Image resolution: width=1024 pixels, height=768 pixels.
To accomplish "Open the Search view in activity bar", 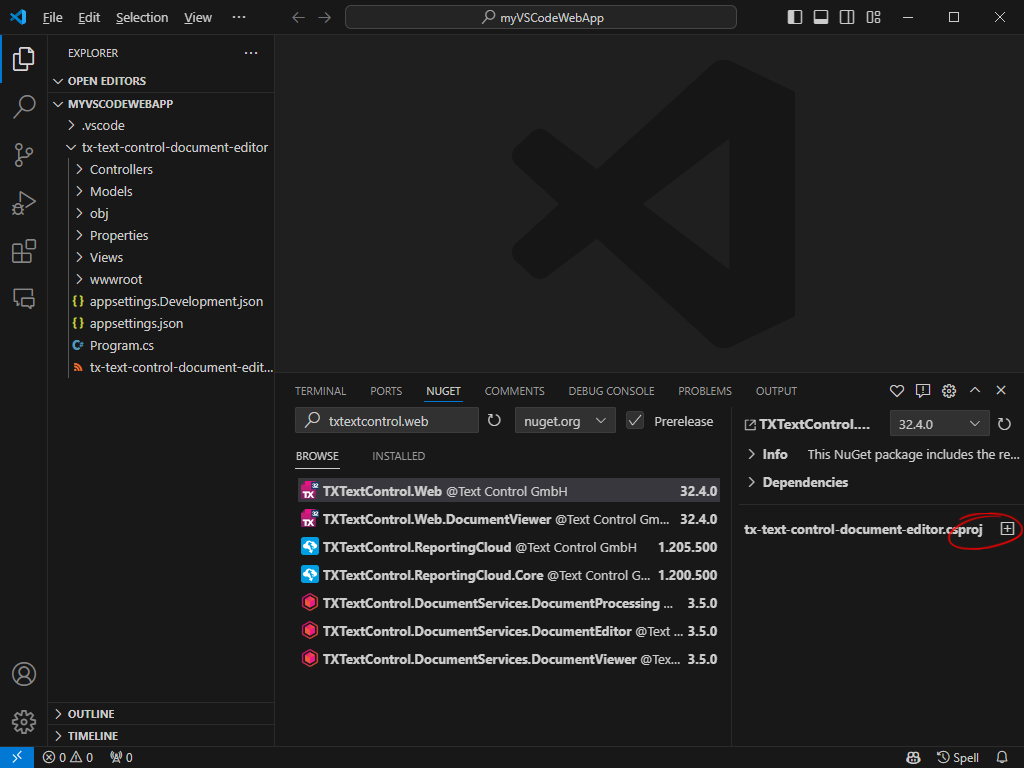I will click(x=24, y=106).
